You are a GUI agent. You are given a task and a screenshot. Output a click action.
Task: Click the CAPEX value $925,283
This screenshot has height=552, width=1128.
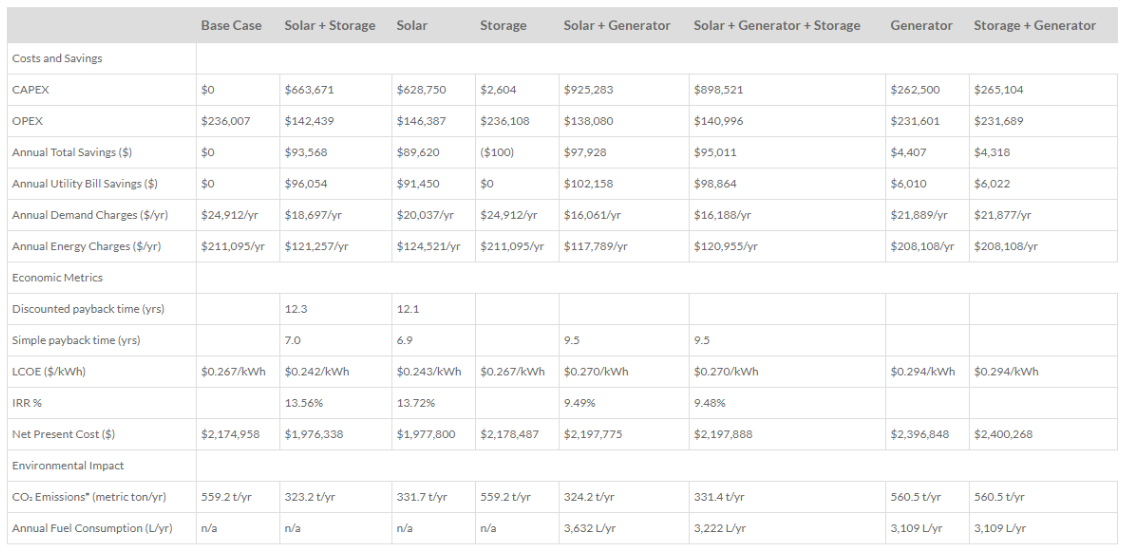588,90
